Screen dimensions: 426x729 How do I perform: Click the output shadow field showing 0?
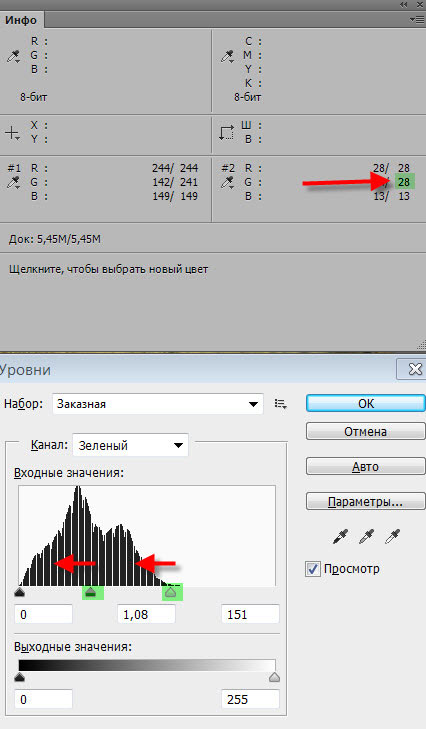click(x=44, y=699)
